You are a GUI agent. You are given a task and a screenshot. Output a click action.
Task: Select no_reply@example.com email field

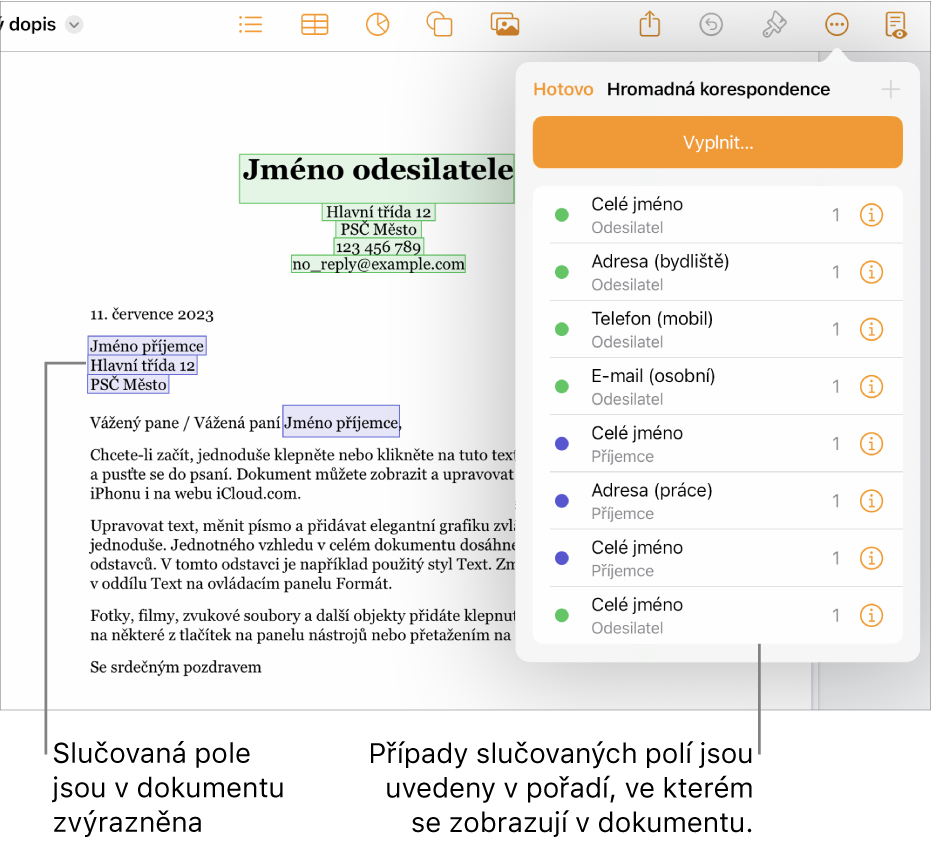coord(378,264)
